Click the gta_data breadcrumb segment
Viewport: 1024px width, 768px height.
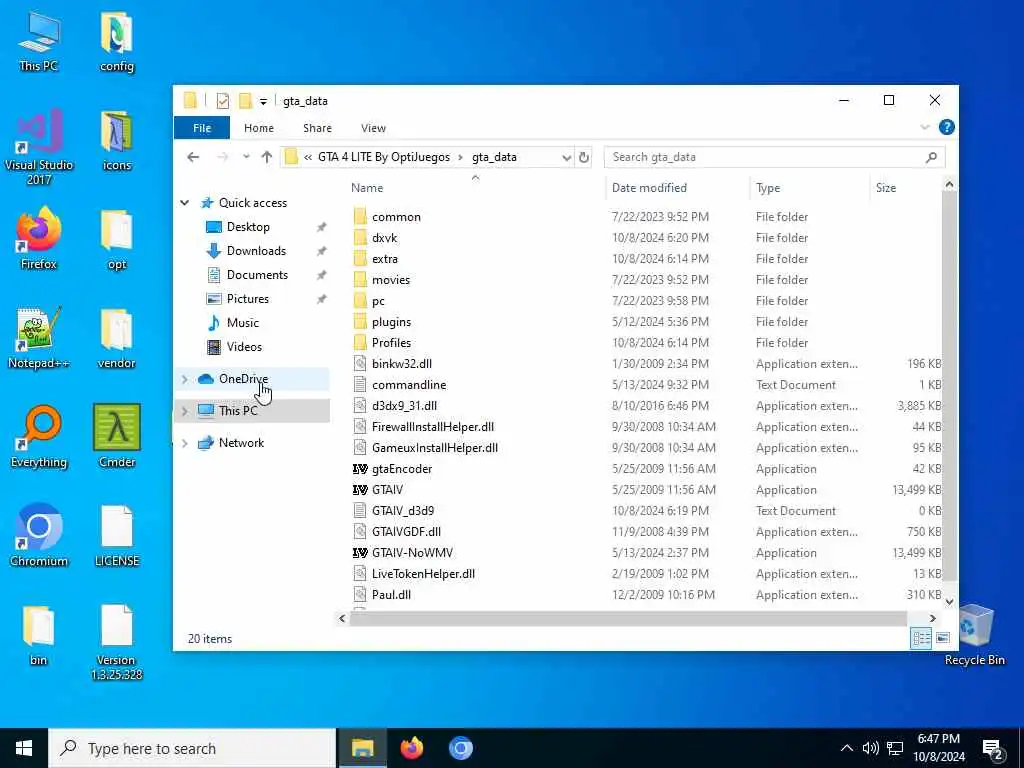tap(494, 157)
